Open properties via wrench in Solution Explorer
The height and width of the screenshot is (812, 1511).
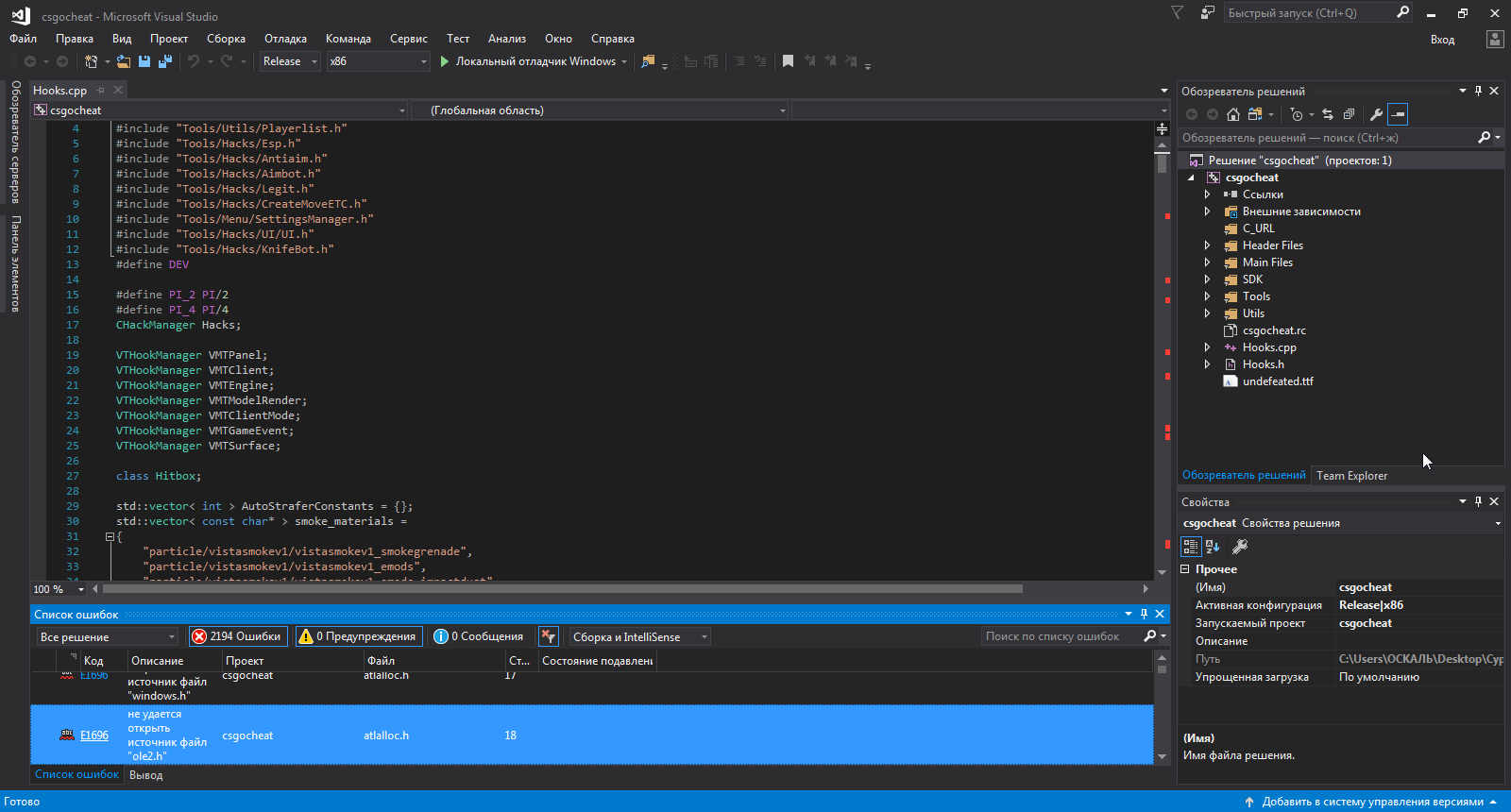pyautogui.click(x=1377, y=114)
